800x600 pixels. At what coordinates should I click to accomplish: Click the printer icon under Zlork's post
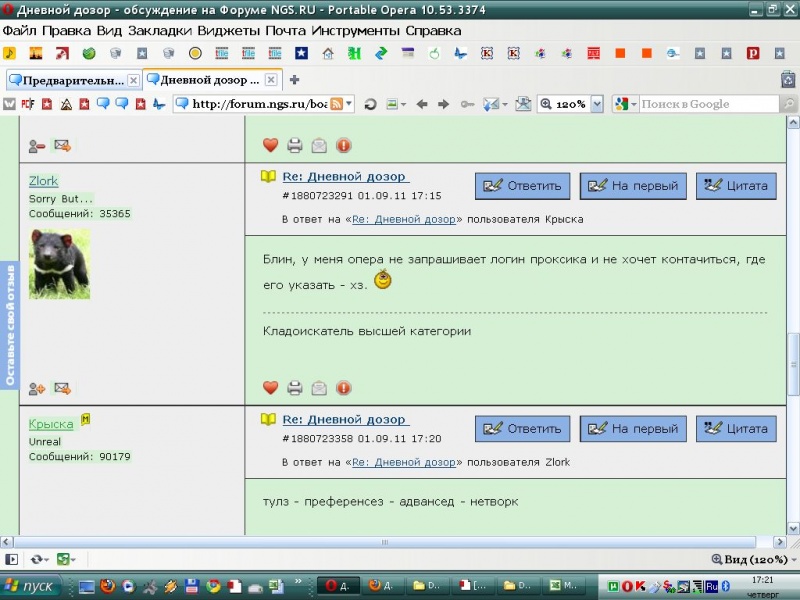click(x=295, y=388)
